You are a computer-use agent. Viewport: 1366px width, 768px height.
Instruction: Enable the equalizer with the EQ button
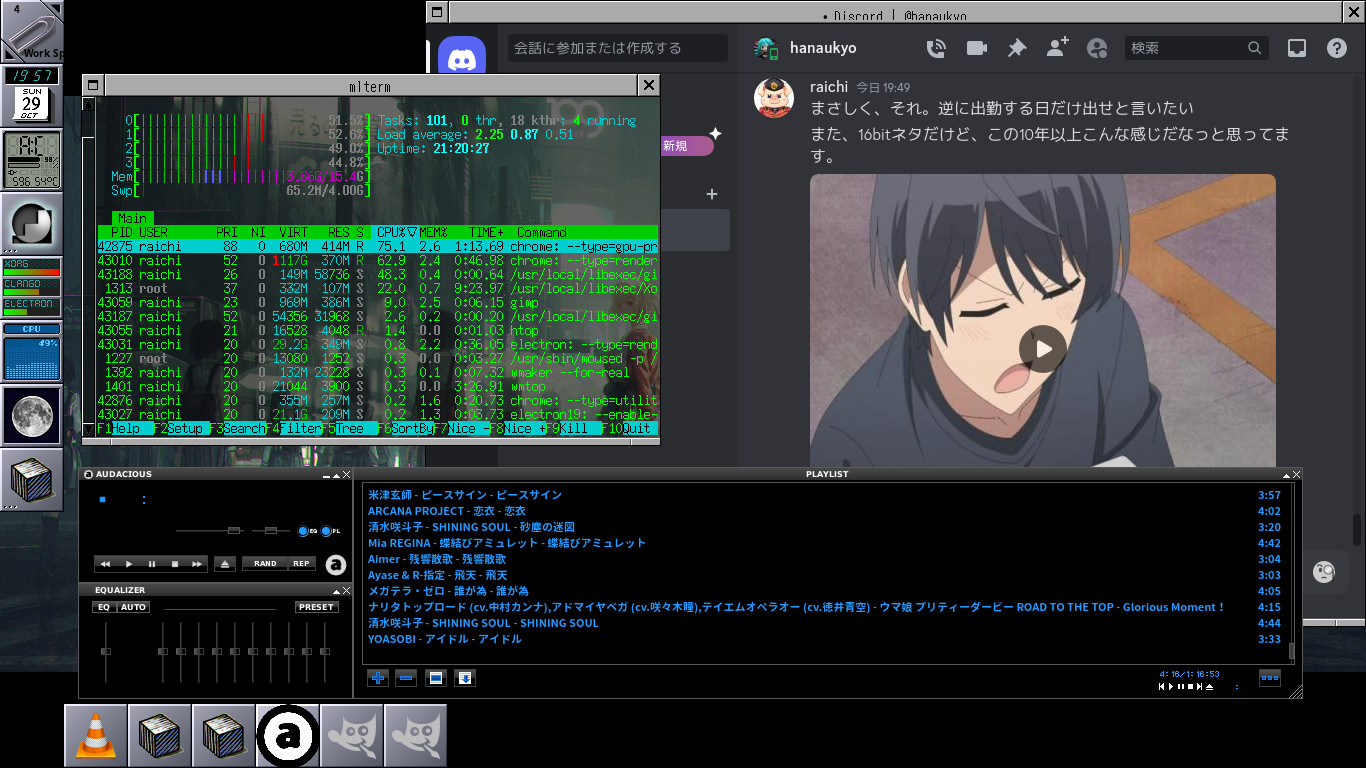pyautogui.click(x=104, y=607)
